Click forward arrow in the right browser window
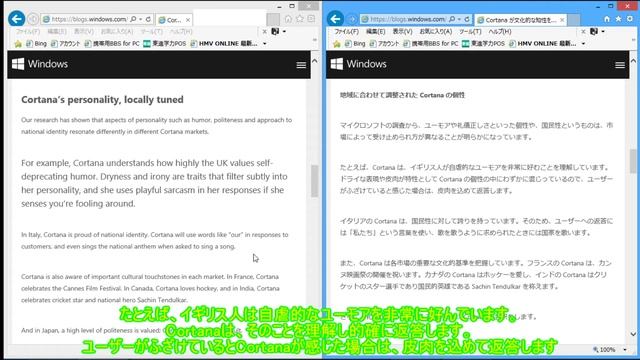This screenshot has width=640, height=360. pos(352,19)
